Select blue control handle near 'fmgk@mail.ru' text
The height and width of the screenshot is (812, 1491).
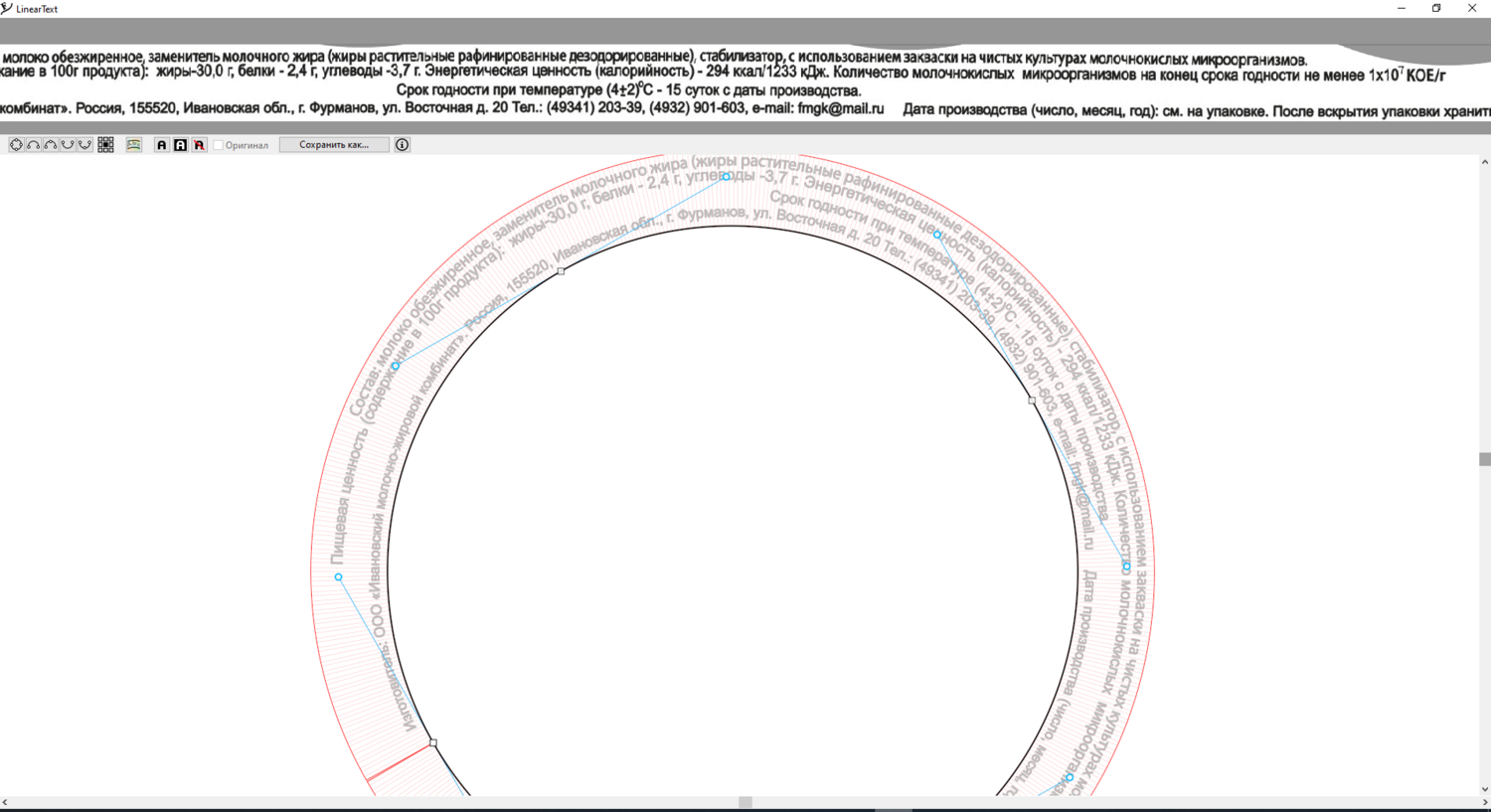[x=1126, y=566]
